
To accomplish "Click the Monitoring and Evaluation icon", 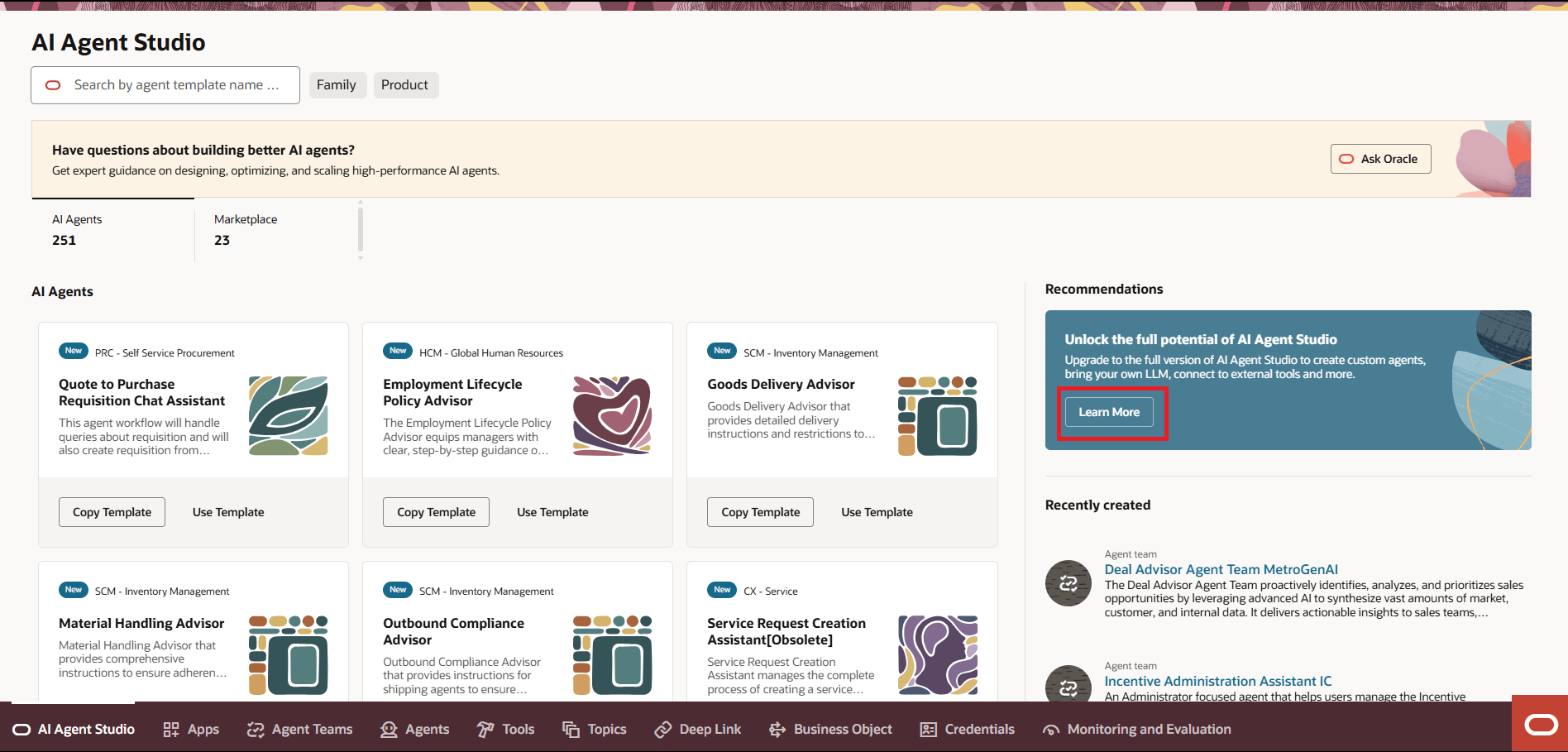I will pos(1050,729).
